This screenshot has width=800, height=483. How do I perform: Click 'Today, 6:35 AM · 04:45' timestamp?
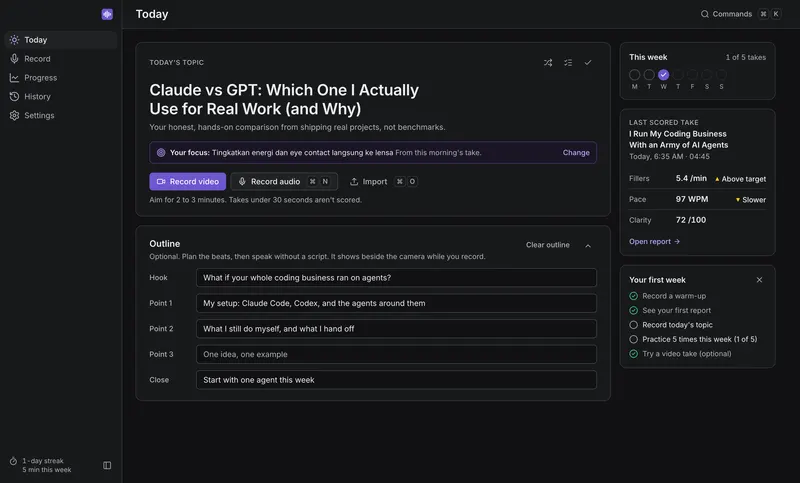coord(669,157)
